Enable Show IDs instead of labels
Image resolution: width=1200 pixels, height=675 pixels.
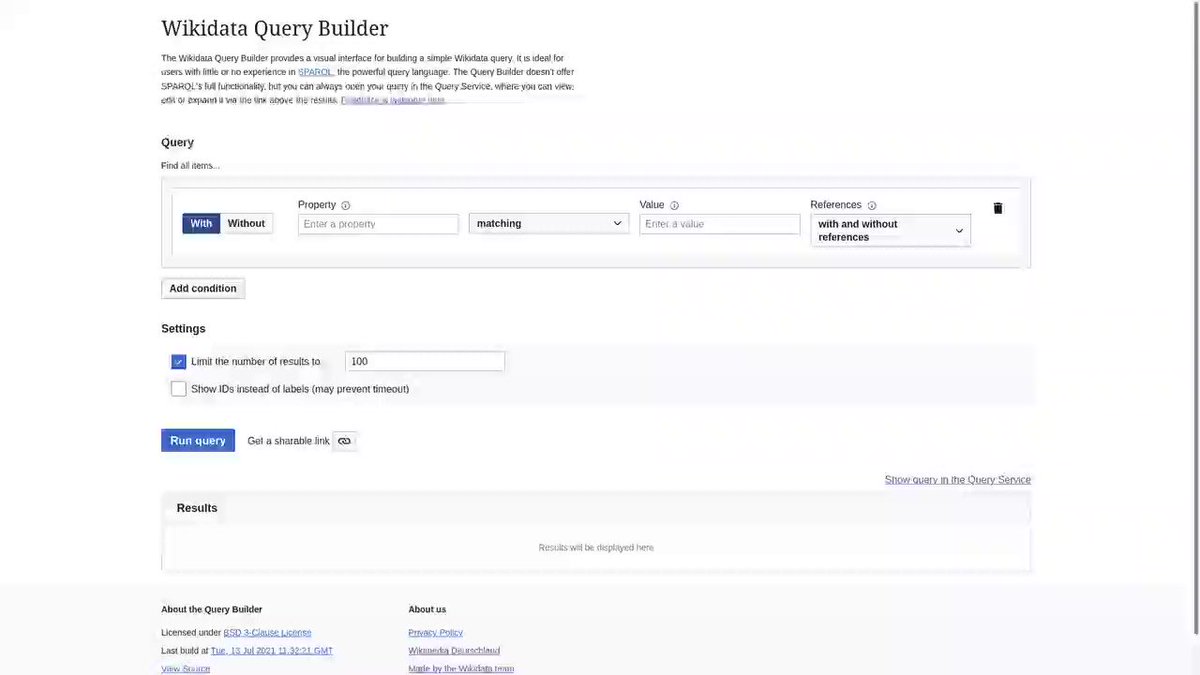tap(178, 389)
